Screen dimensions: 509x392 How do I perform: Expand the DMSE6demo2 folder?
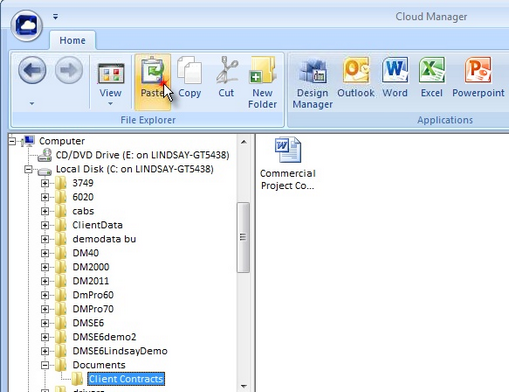(45, 337)
